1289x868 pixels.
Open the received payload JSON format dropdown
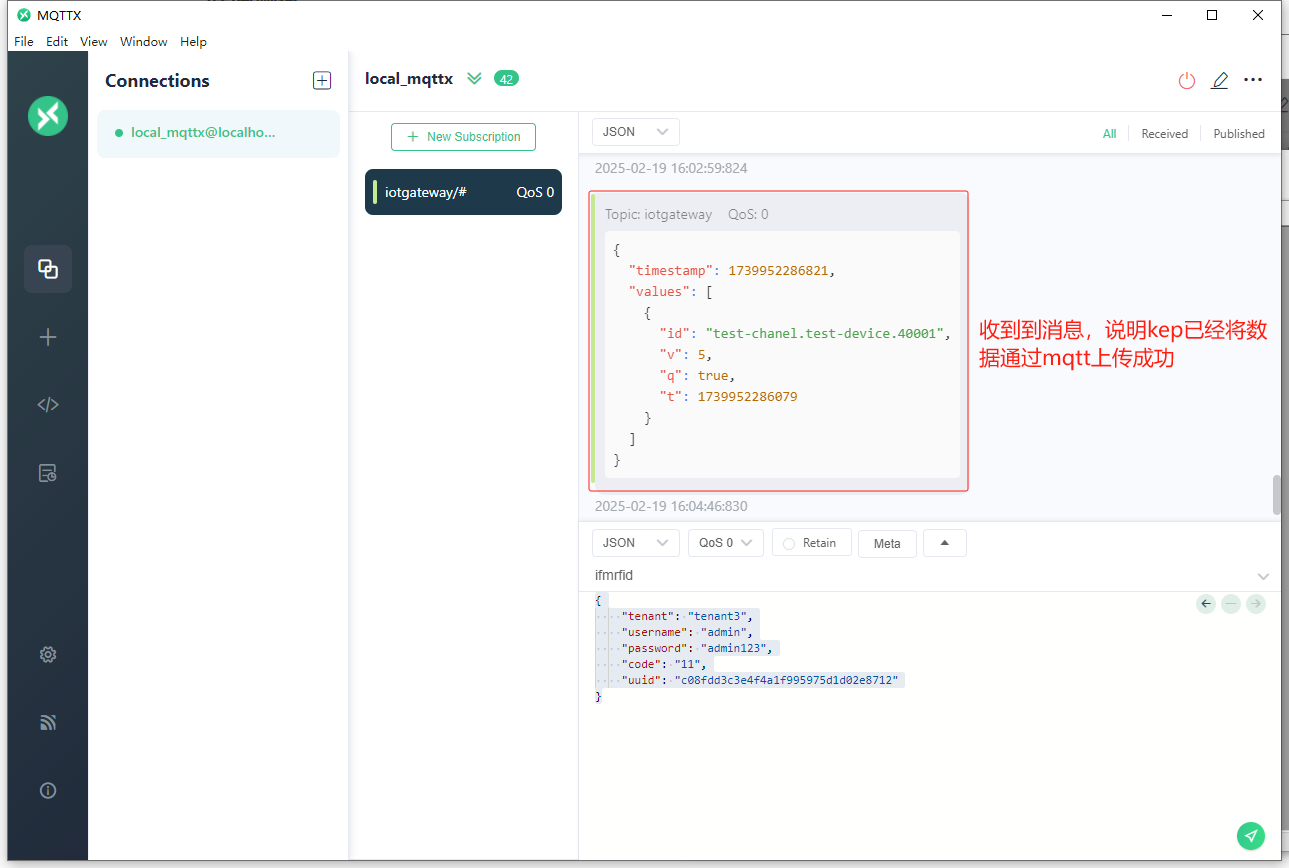pyautogui.click(x=636, y=132)
